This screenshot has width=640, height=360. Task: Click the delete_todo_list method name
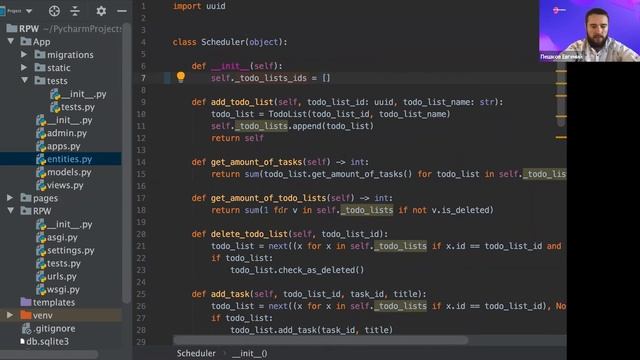click(x=249, y=234)
